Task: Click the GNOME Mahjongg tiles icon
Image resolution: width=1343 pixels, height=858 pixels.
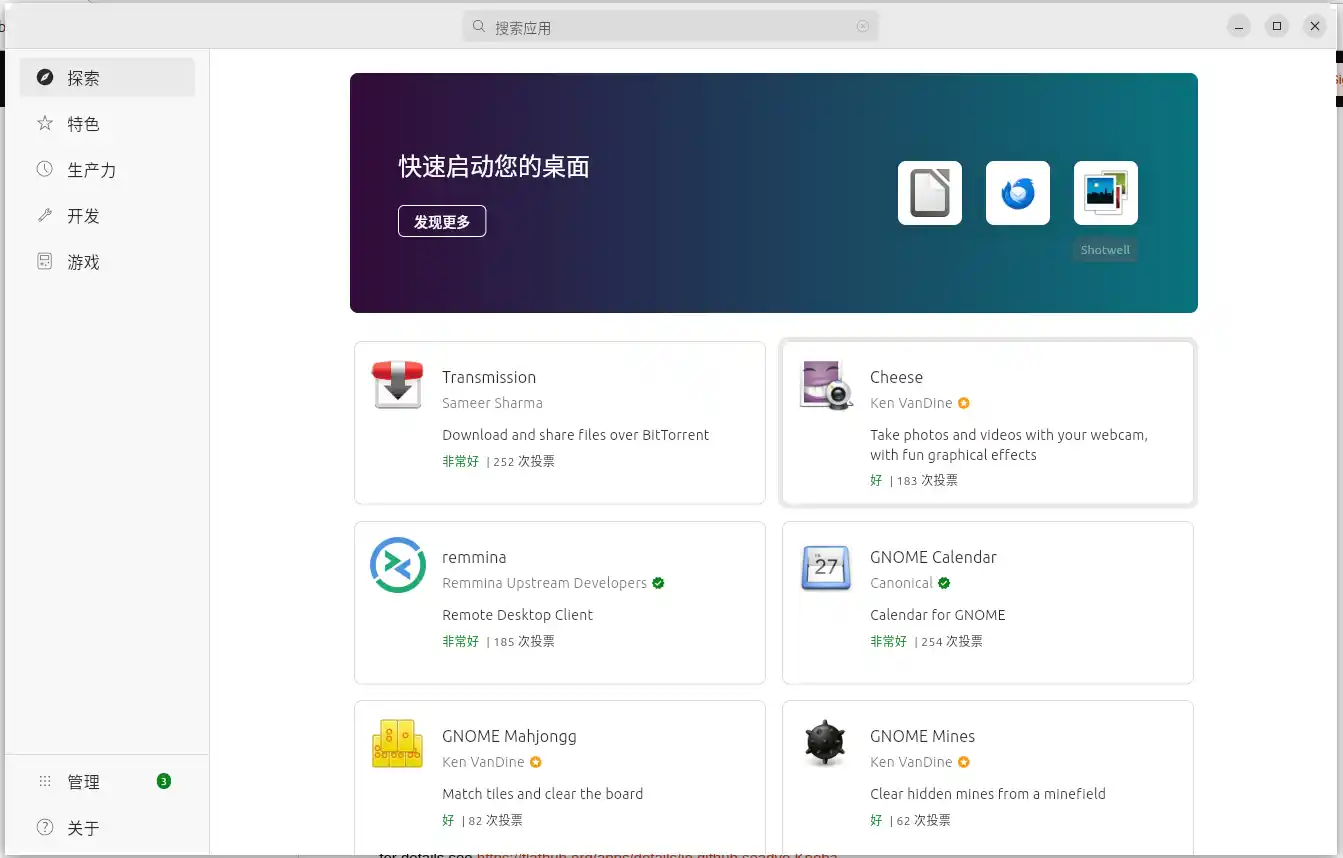Action: [397, 744]
